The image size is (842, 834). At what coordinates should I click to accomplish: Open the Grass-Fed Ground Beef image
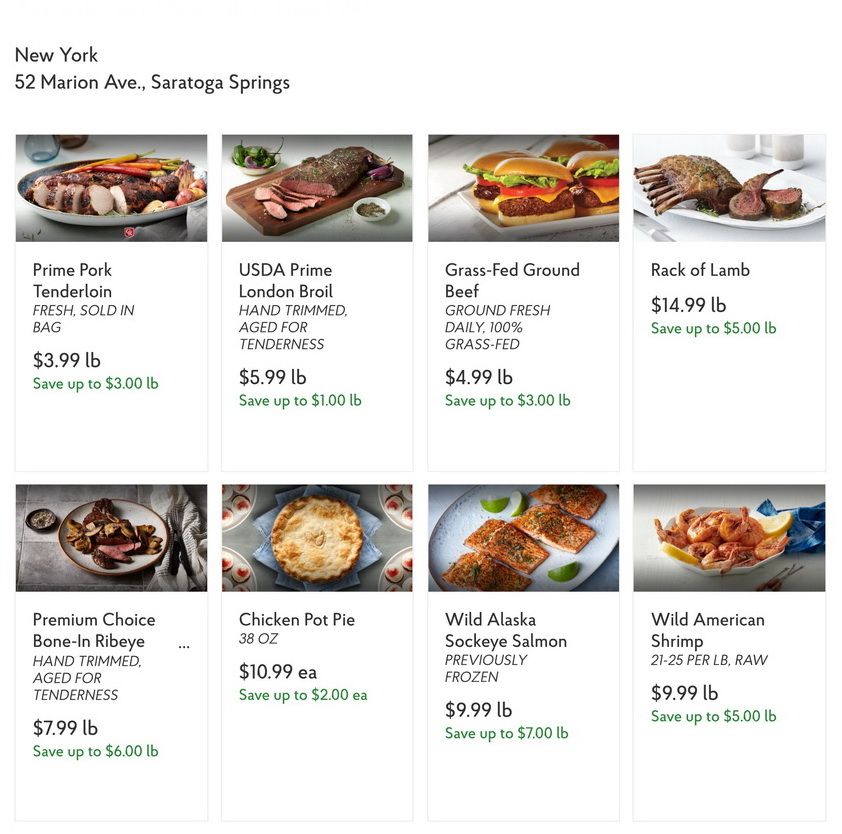pos(523,188)
